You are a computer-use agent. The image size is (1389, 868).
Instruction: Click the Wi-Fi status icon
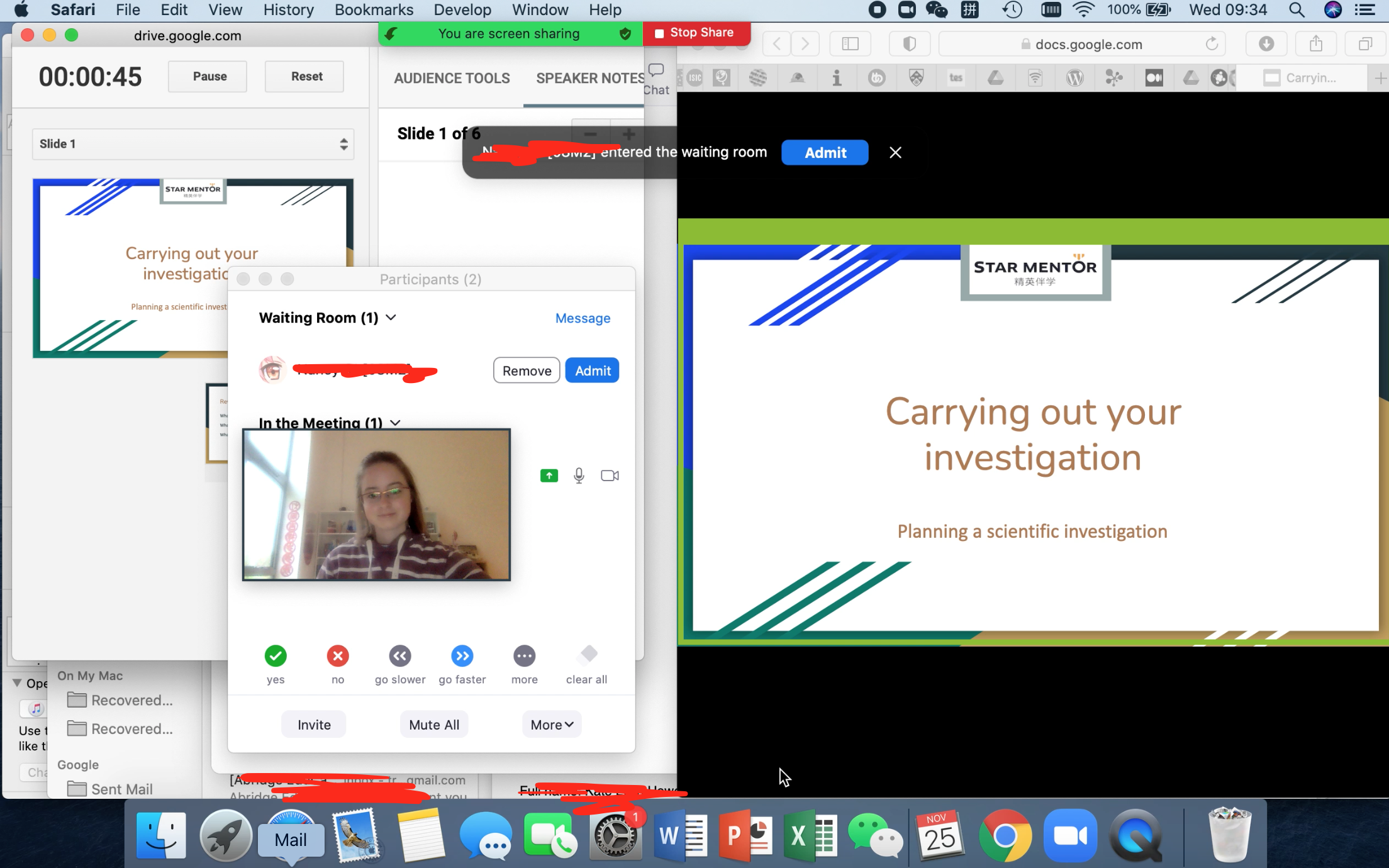click(1083, 9)
